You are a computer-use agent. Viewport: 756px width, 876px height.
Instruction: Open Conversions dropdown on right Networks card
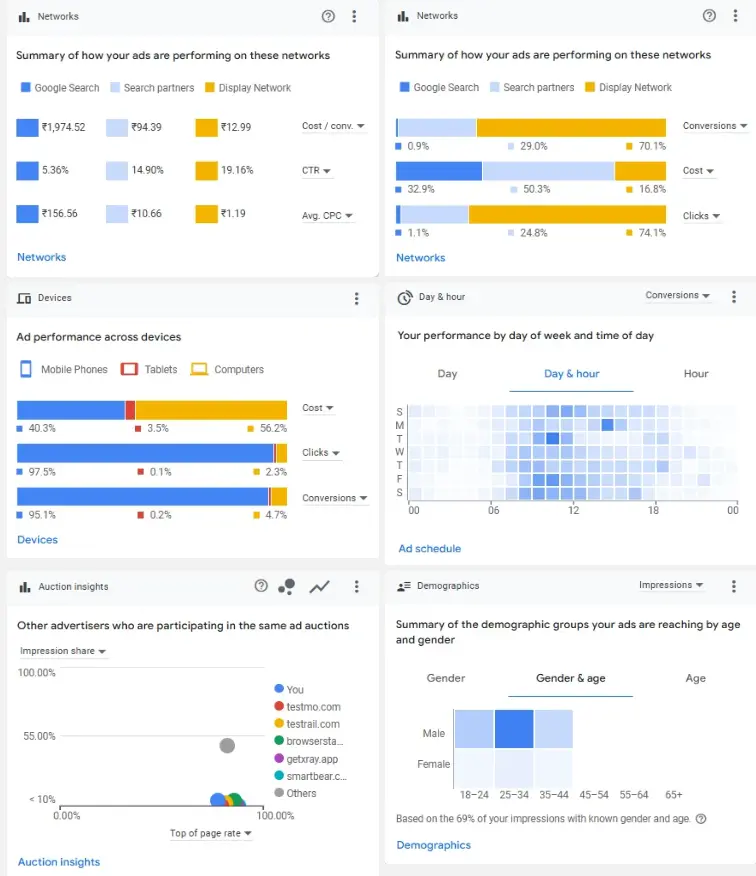coord(715,126)
